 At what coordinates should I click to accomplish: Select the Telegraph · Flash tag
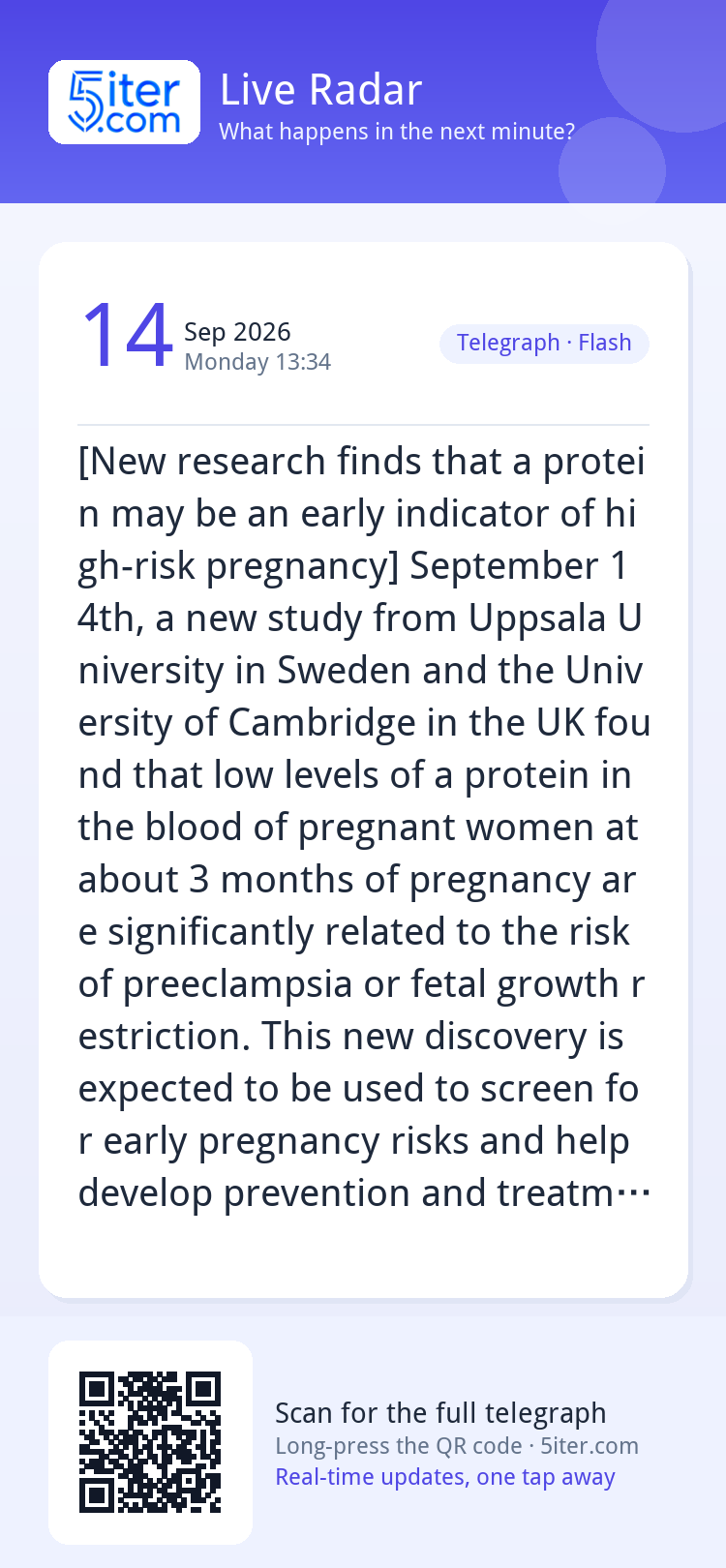pos(544,344)
